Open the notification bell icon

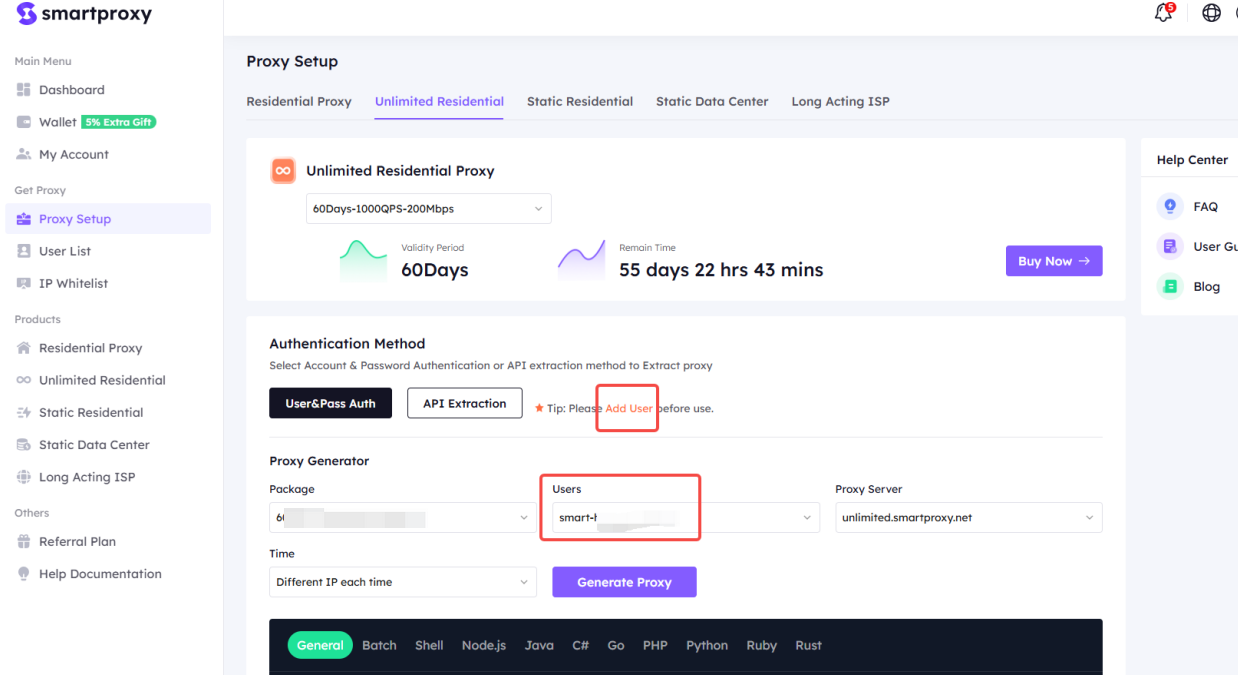[1163, 13]
